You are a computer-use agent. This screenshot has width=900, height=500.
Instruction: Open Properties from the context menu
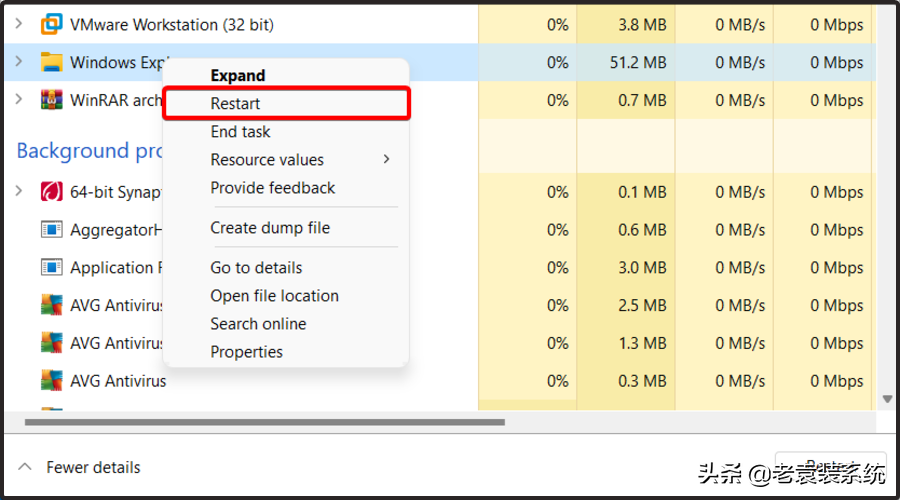click(x=247, y=352)
